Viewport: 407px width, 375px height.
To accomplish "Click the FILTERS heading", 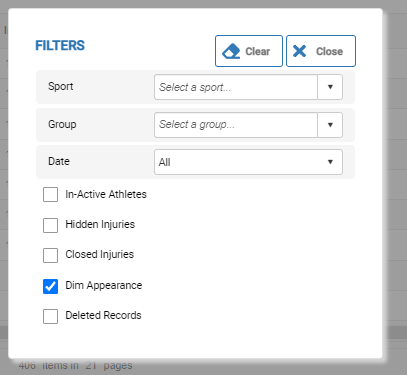I will point(60,45).
